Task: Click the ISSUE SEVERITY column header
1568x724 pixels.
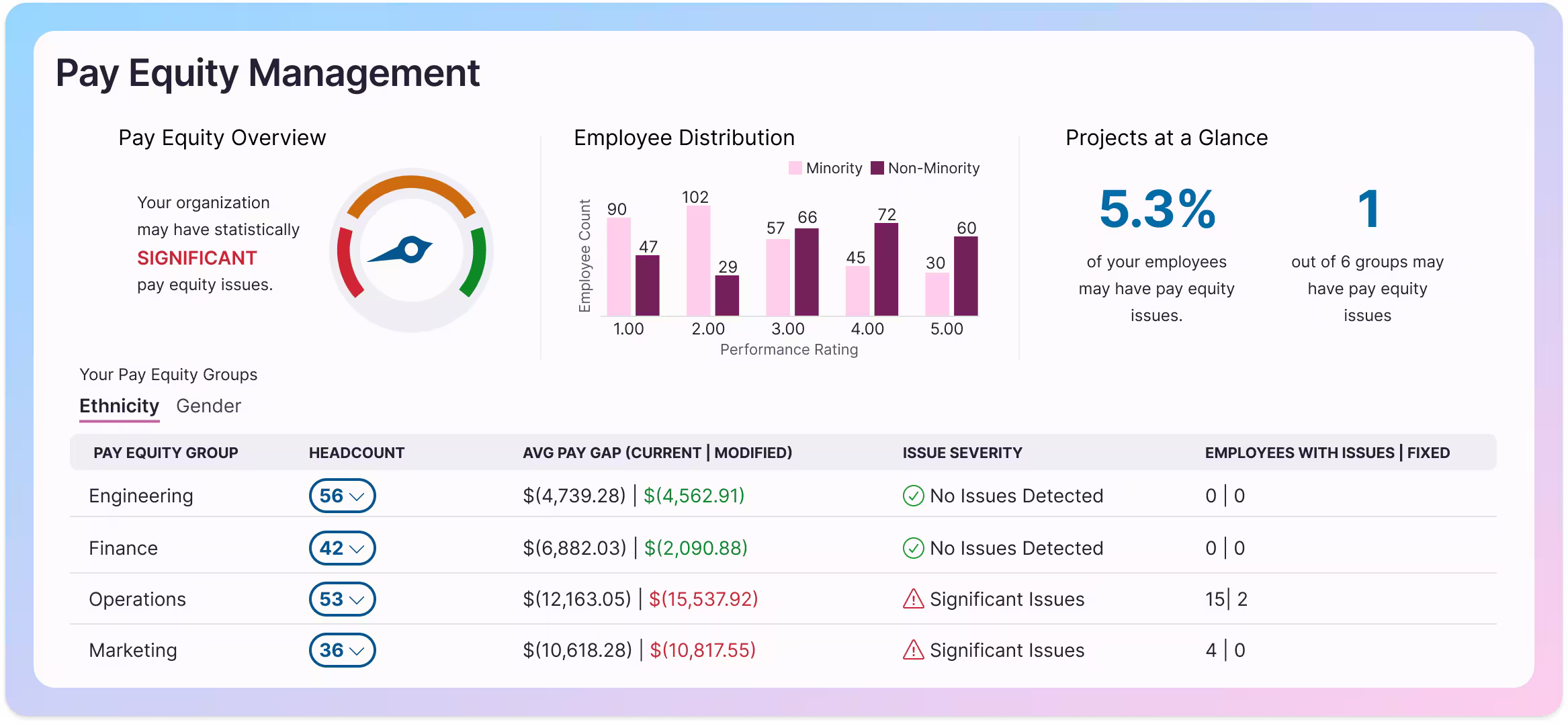Action: click(962, 453)
